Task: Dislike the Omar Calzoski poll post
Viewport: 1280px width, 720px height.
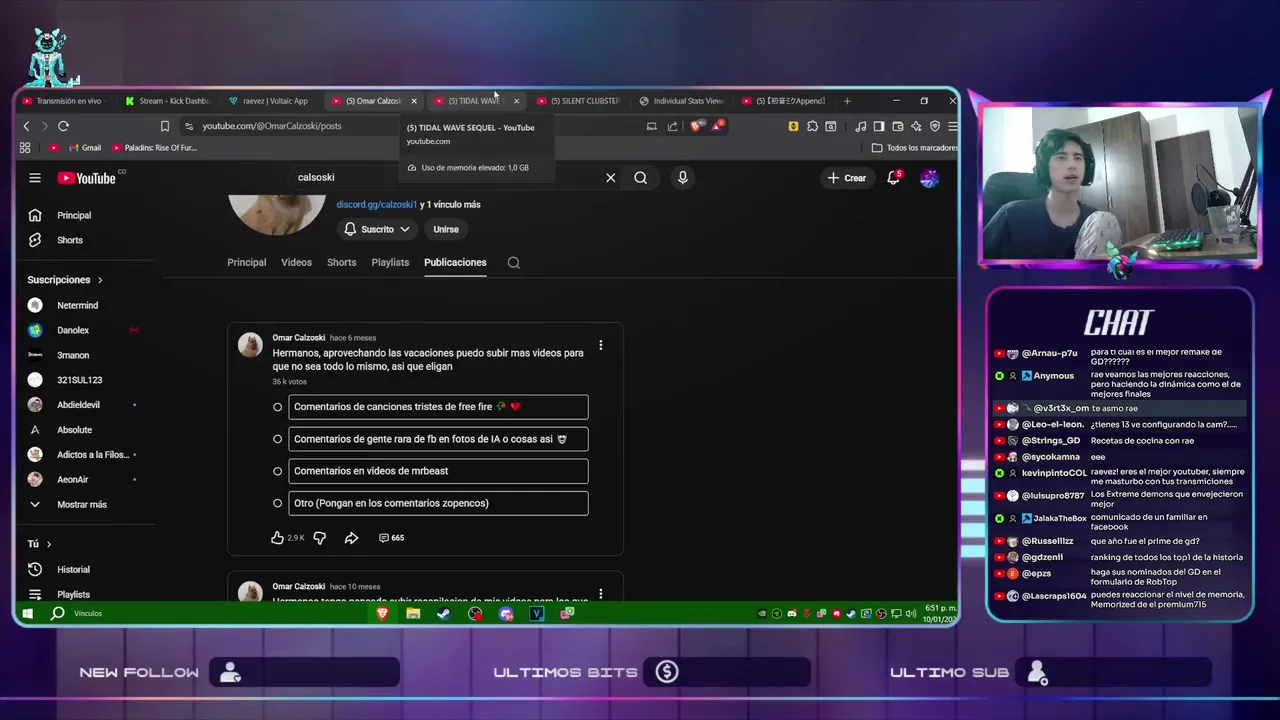Action: pyautogui.click(x=320, y=538)
